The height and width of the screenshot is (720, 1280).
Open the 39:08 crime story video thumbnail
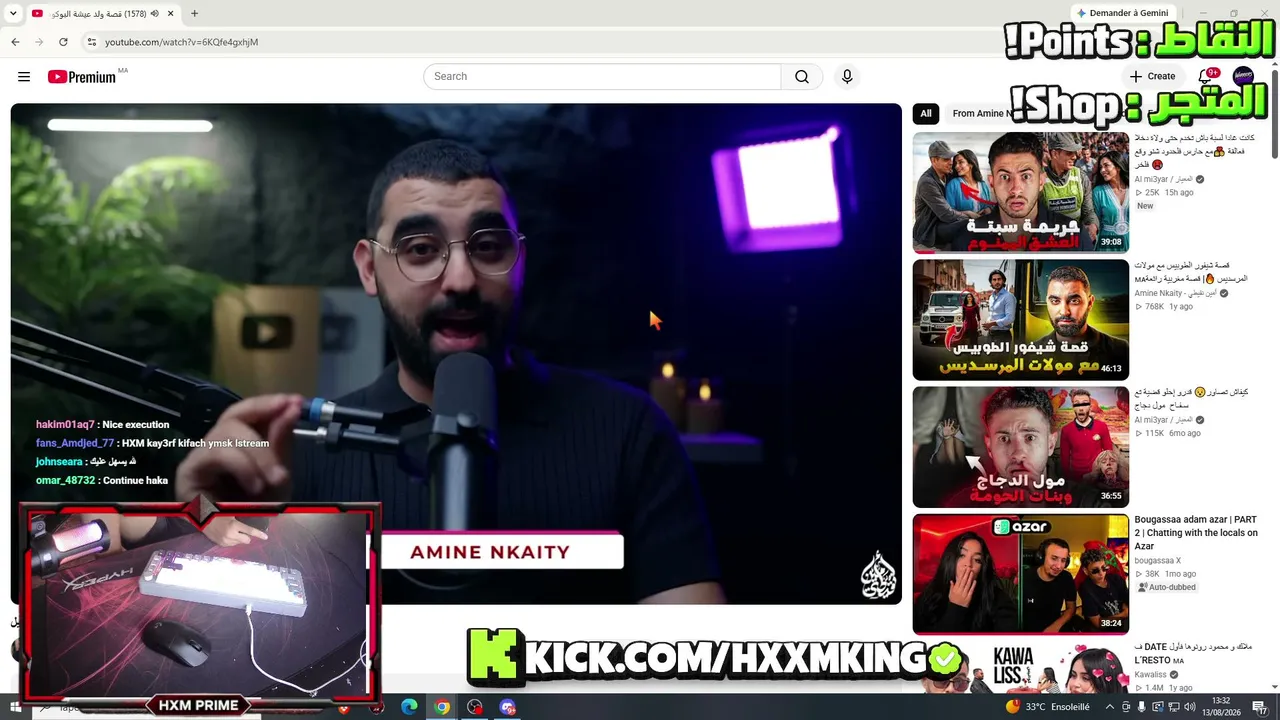pyautogui.click(x=1020, y=192)
